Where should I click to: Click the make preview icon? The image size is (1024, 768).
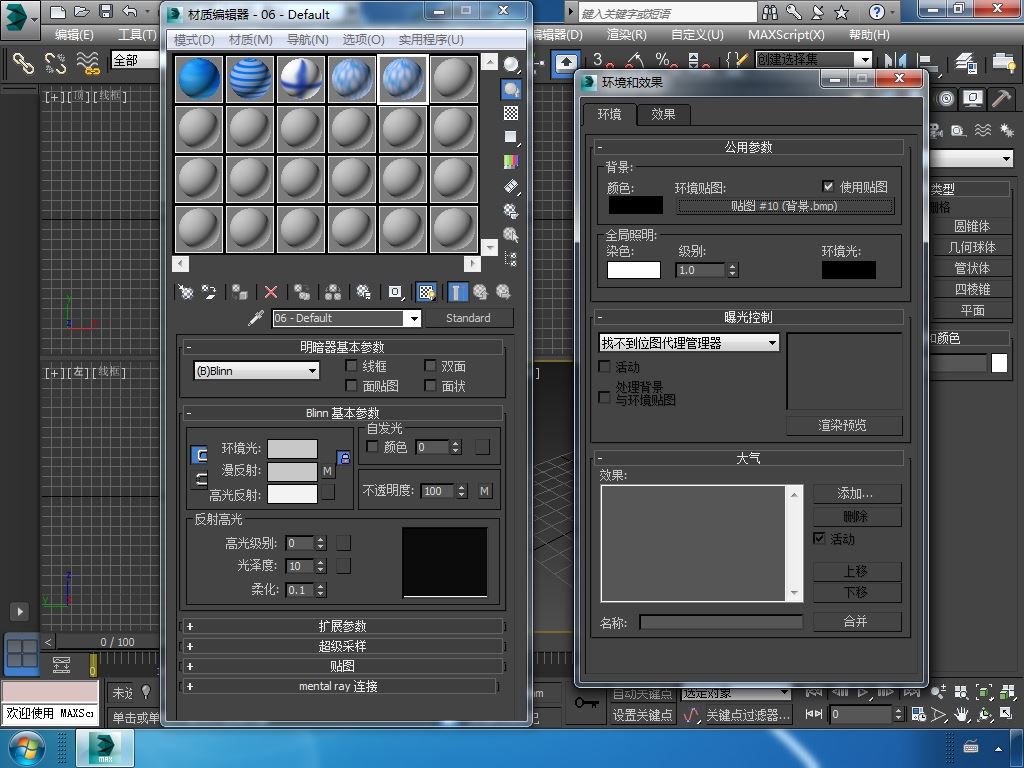pyautogui.click(x=511, y=186)
